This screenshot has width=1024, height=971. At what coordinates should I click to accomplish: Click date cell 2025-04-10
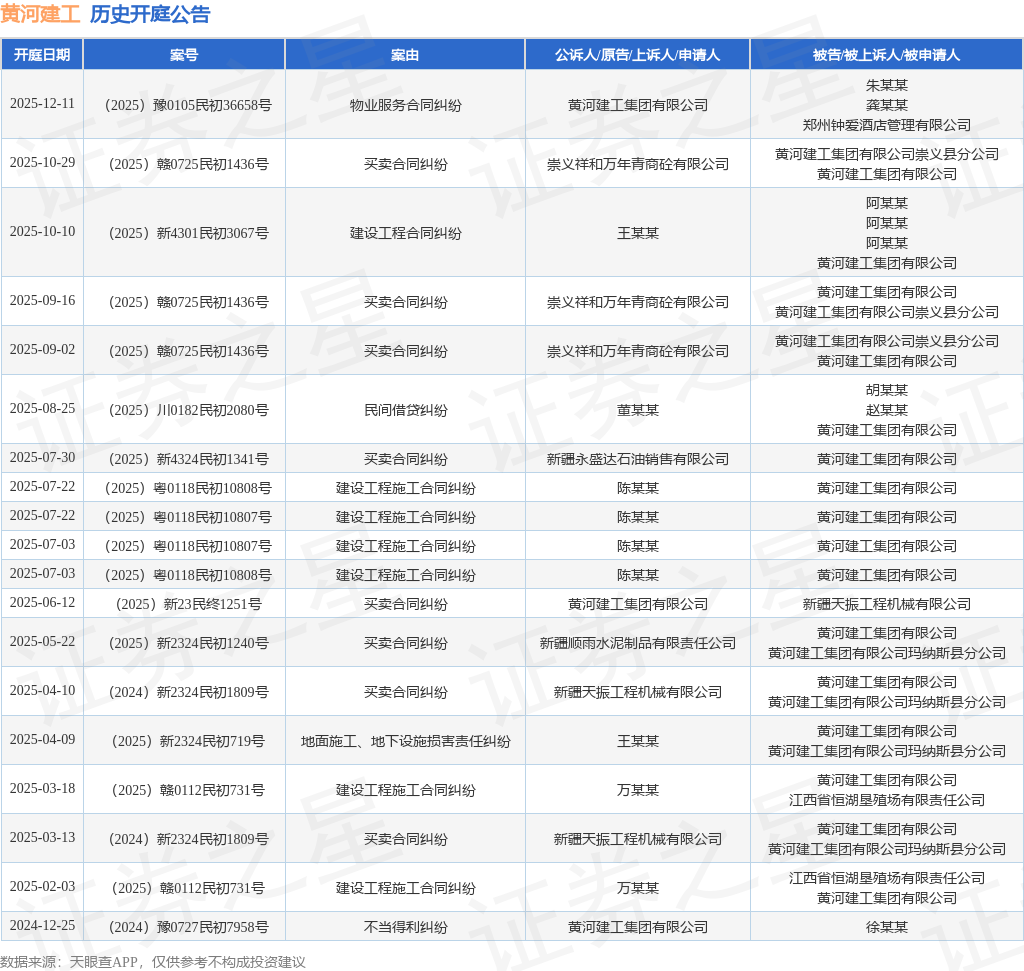point(42,691)
